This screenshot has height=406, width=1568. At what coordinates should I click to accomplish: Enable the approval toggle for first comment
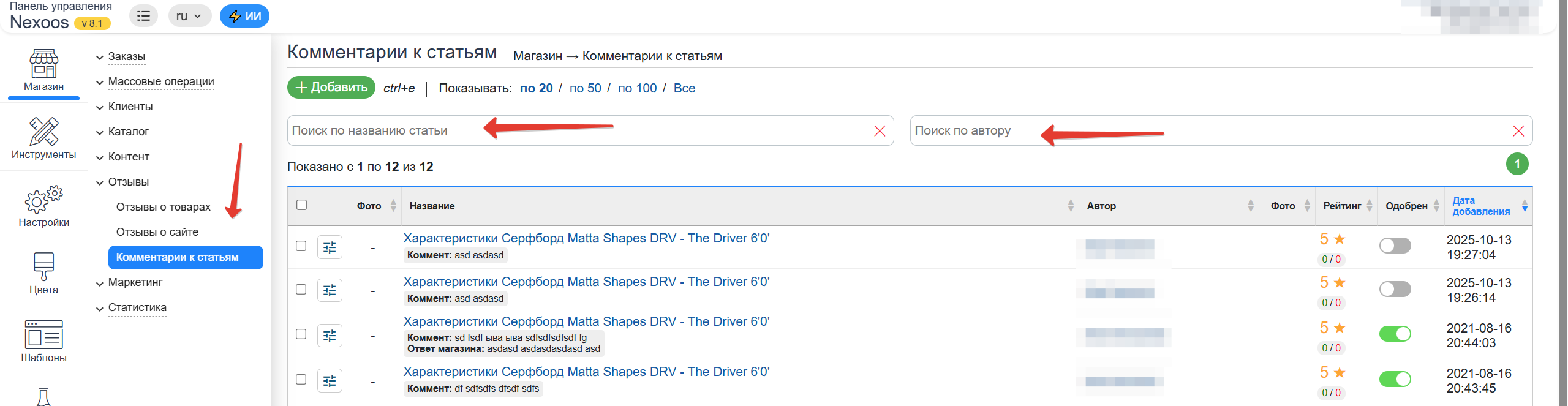[x=1395, y=246]
